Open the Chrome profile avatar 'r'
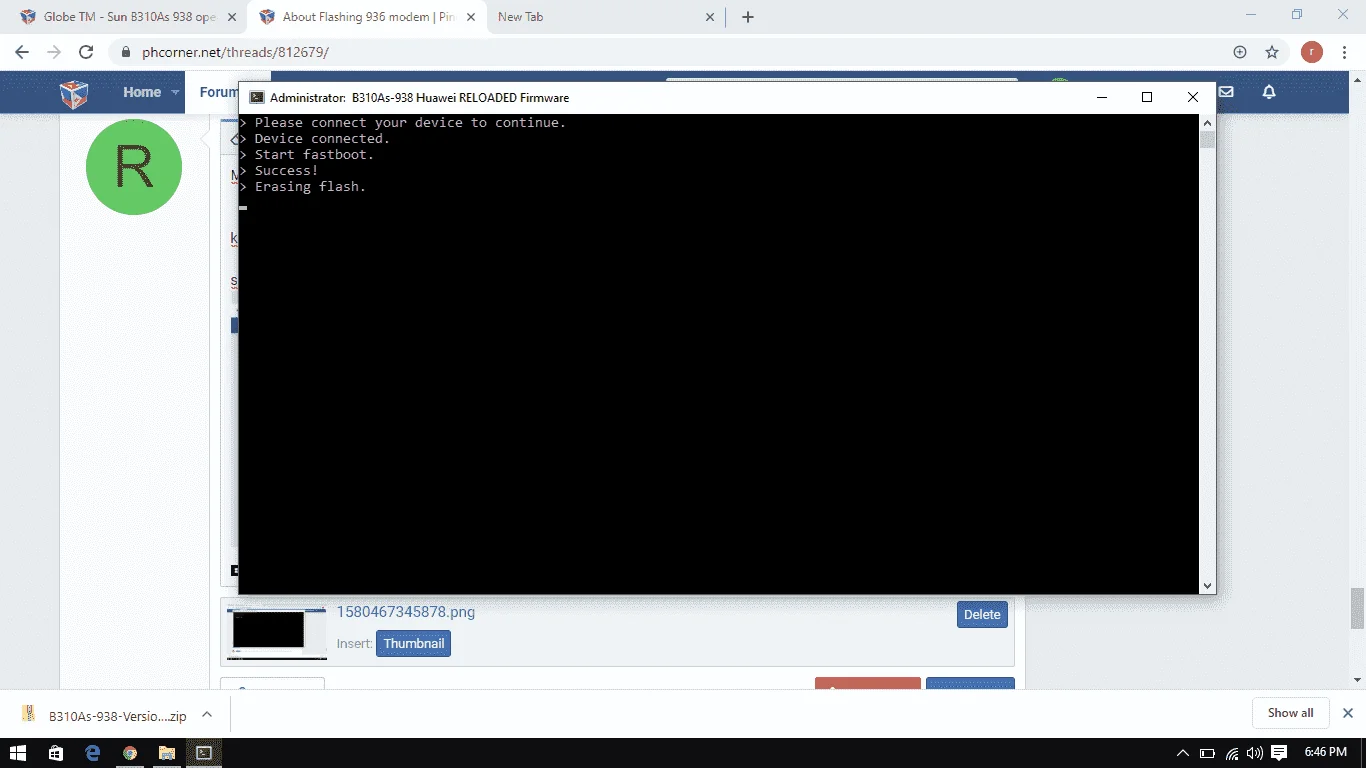Viewport: 1366px width, 768px height. click(1312, 52)
